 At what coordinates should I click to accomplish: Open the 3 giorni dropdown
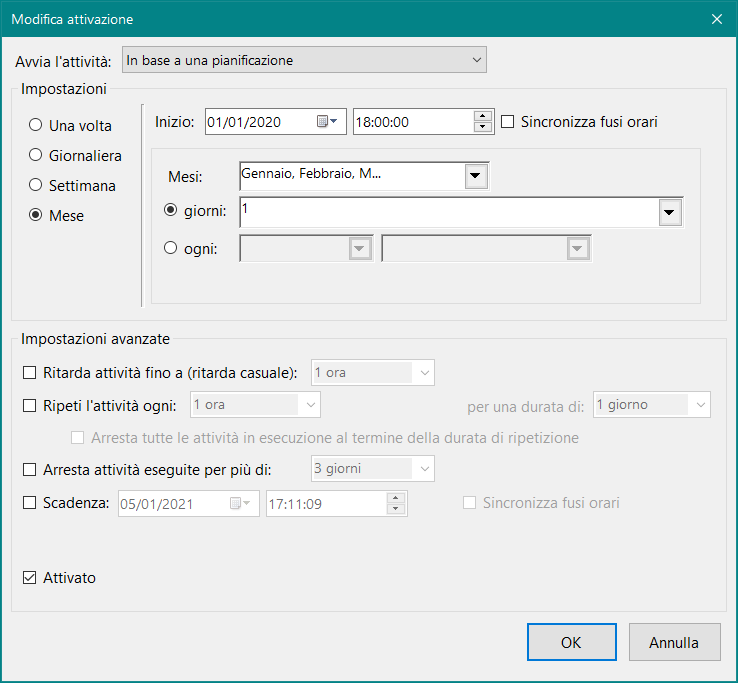(x=425, y=469)
